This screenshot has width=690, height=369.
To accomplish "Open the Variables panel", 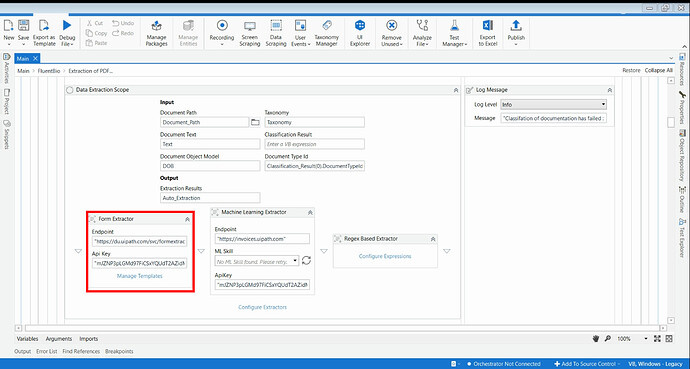I will click(x=27, y=339).
